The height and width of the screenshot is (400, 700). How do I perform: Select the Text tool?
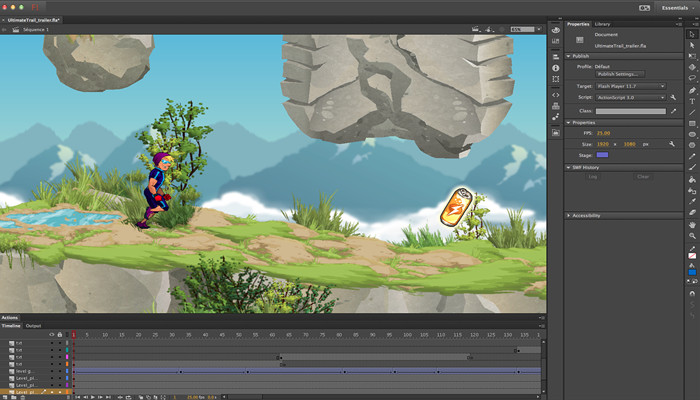tap(692, 100)
